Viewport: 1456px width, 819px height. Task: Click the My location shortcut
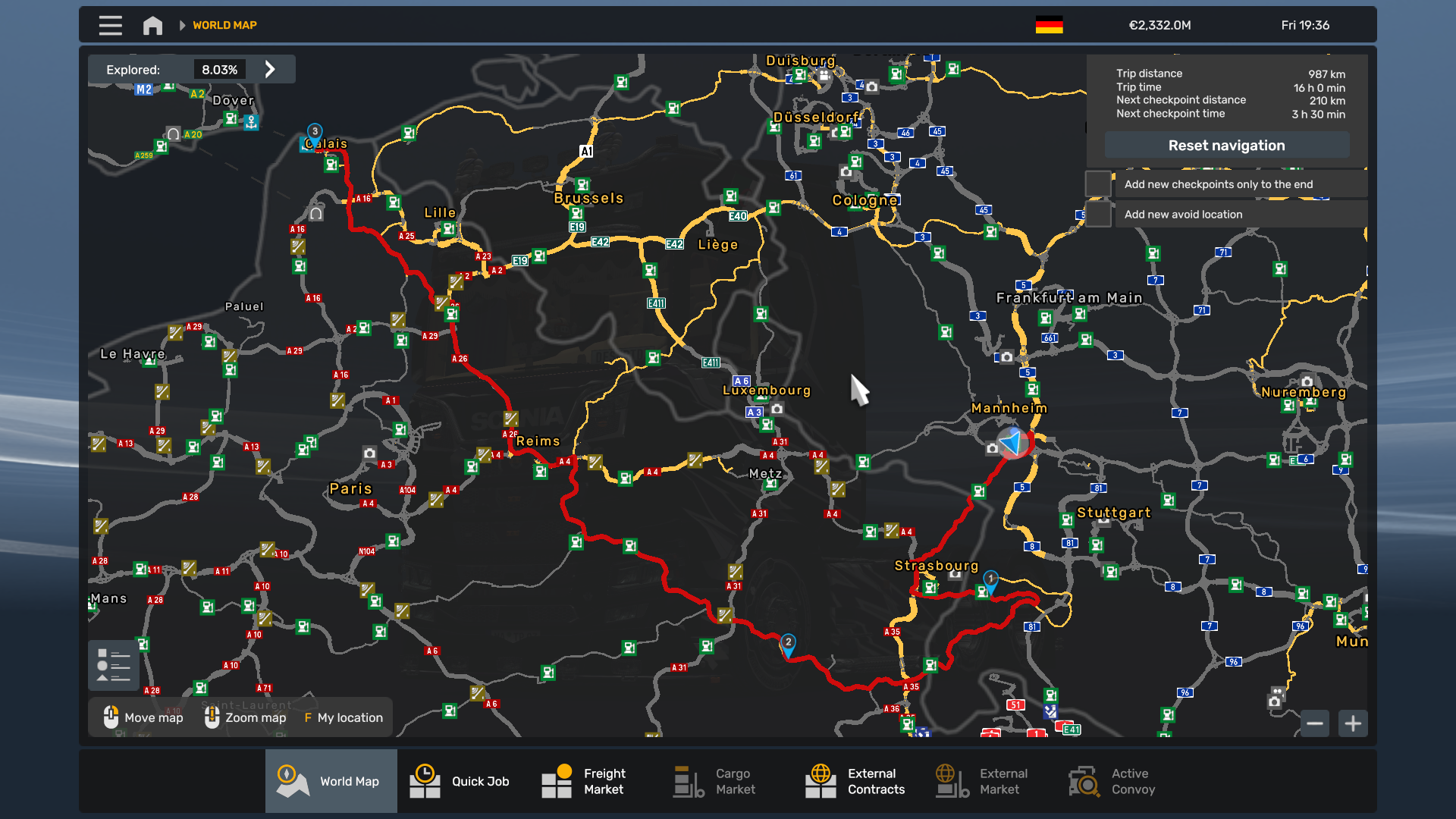(x=344, y=717)
